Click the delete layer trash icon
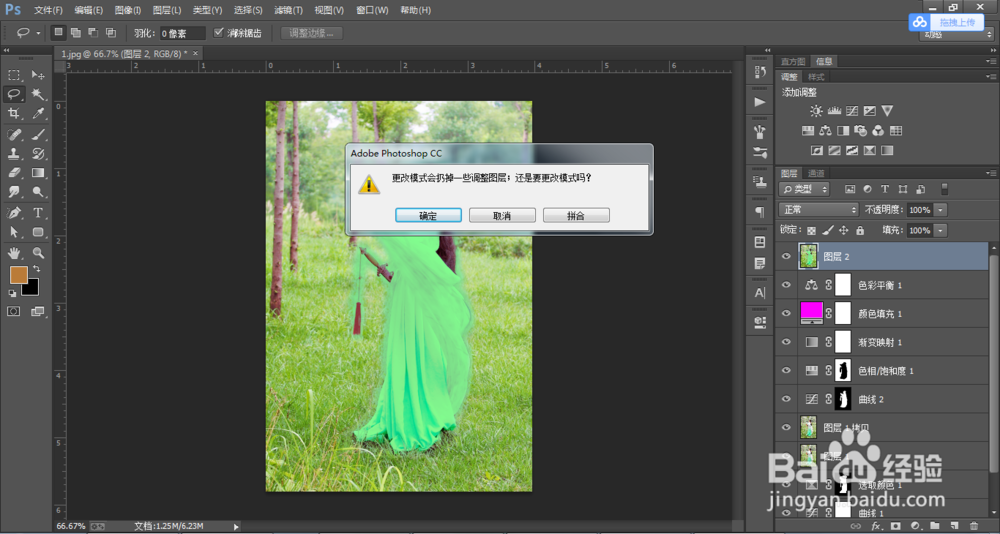This screenshot has width=1000, height=534. (973, 526)
